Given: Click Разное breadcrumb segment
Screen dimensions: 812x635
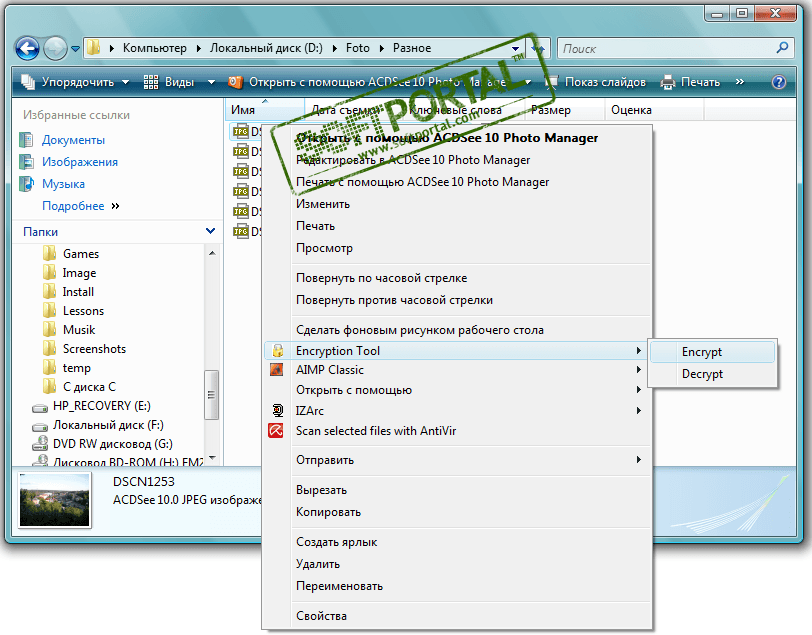Looking at the screenshot, I should tap(412, 48).
